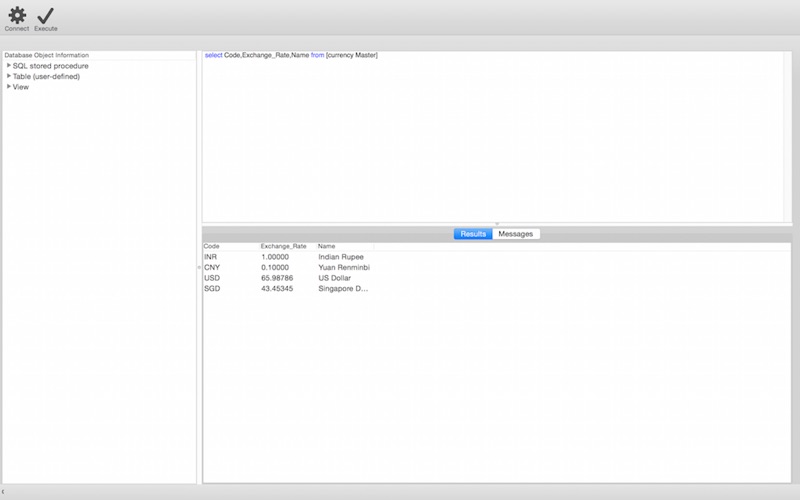
Task: Select the US Dollar name cell
Action: 334,278
